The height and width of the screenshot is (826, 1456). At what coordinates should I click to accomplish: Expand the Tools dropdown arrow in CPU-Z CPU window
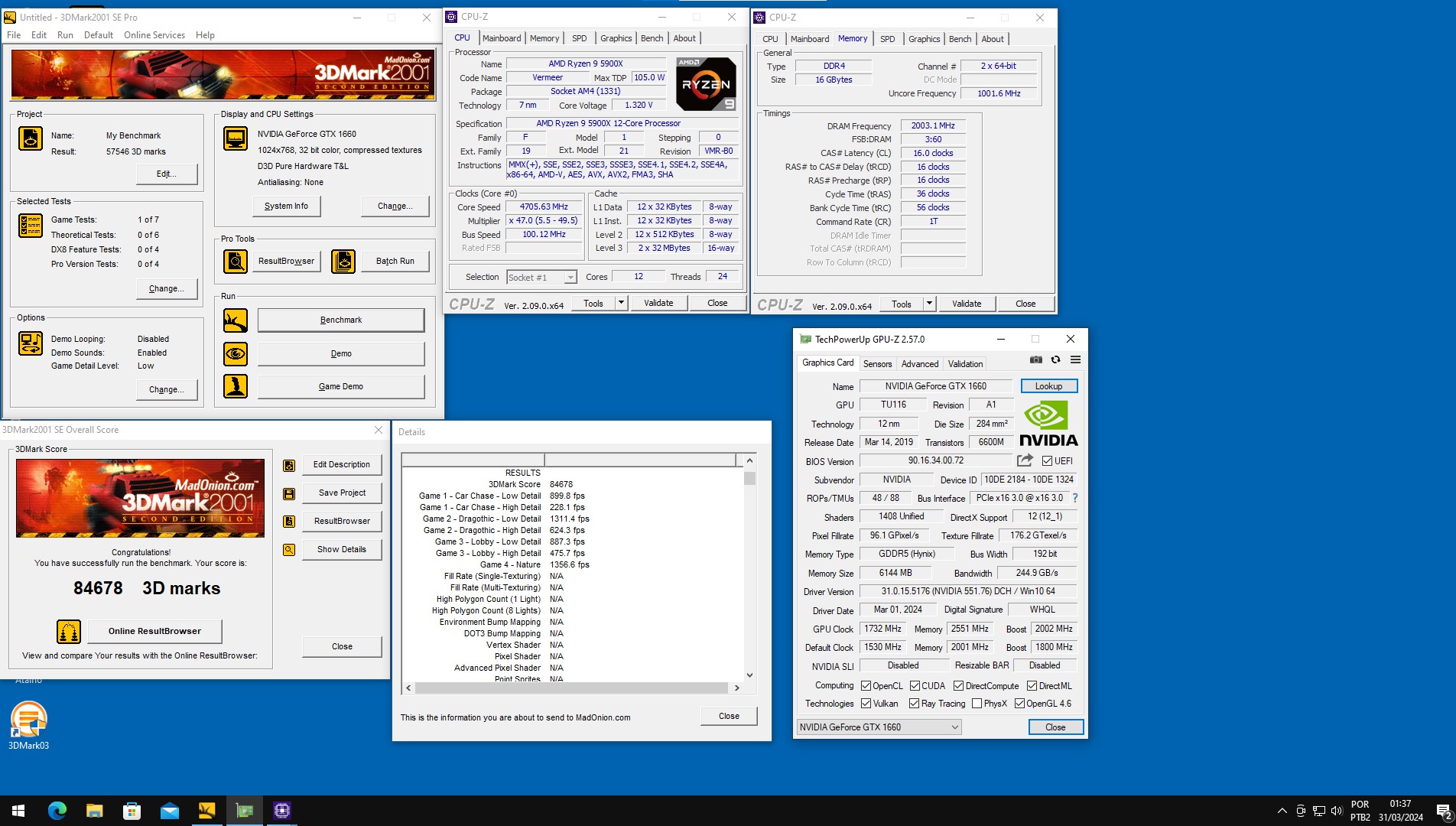click(622, 304)
